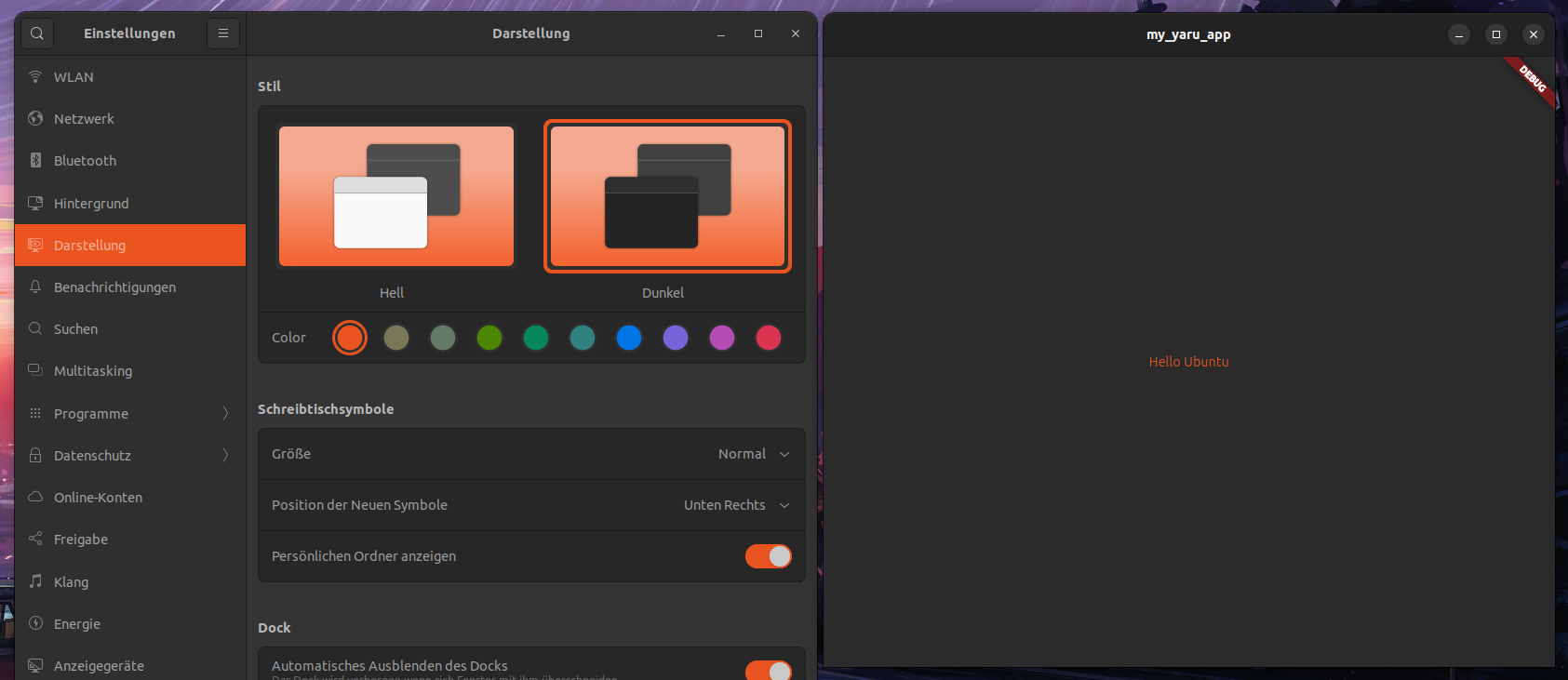The width and height of the screenshot is (1568, 680).
Task: Toggle Persönlichen Ordner anzeigen switch
Action: coord(768,556)
